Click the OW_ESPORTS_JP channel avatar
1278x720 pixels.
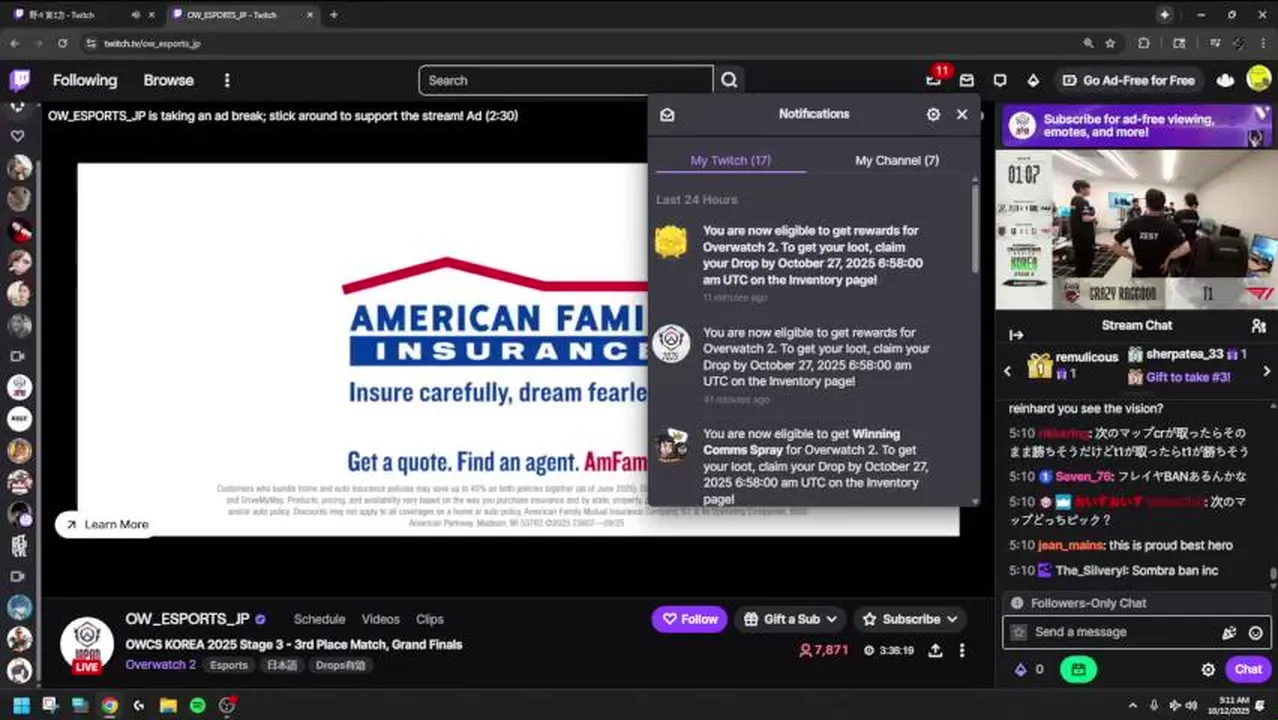tap(87, 645)
